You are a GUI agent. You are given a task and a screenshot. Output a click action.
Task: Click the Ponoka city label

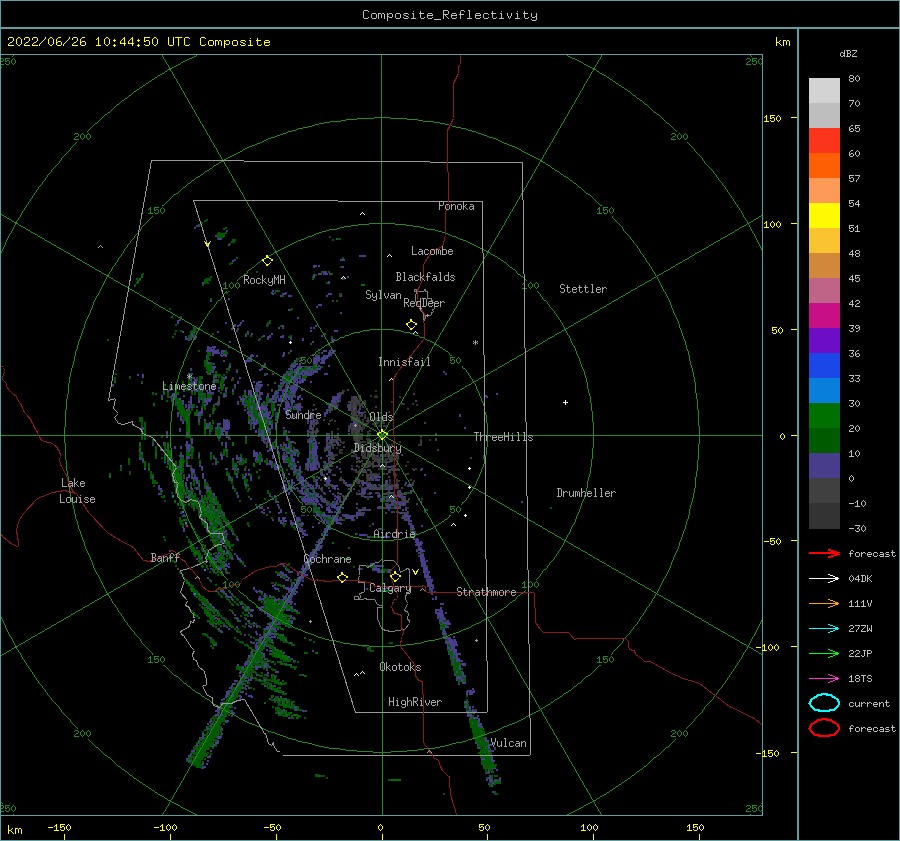coord(456,206)
